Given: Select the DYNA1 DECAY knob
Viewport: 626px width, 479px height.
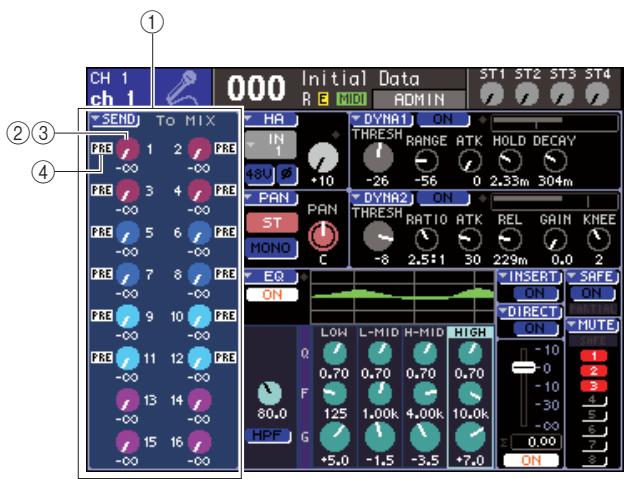Looking at the screenshot, I should click(x=555, y=160).
